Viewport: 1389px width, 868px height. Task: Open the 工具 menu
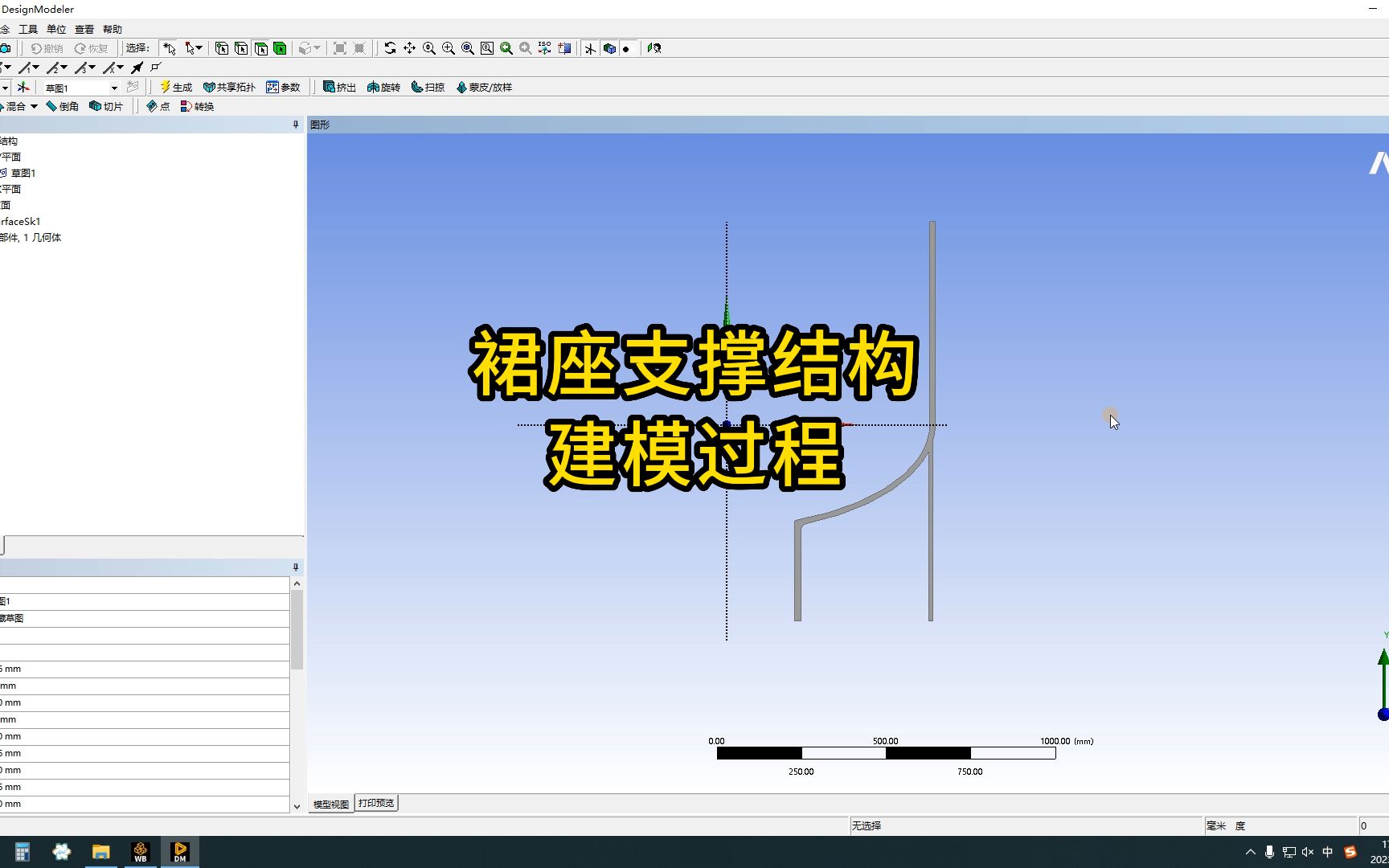[28, 29]
